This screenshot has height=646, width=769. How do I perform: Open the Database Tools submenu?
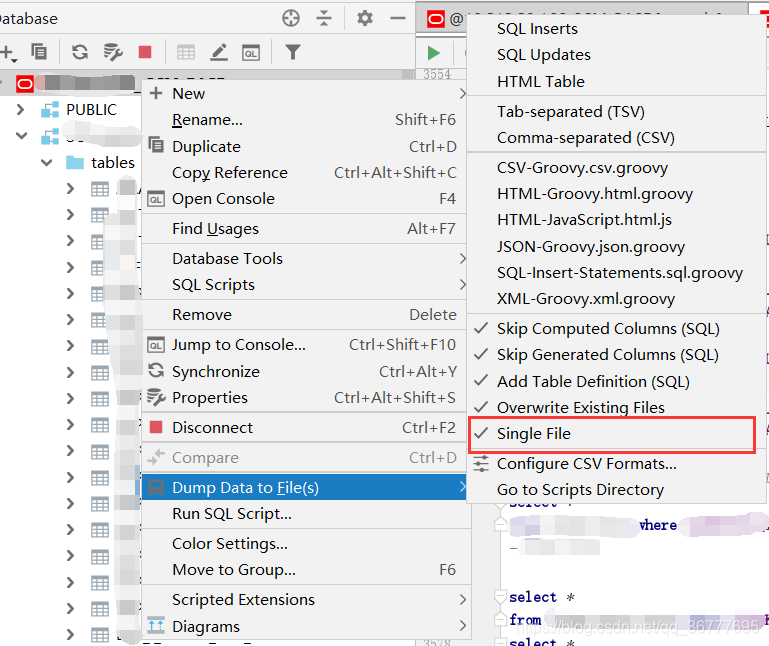(x=306, y=258)
